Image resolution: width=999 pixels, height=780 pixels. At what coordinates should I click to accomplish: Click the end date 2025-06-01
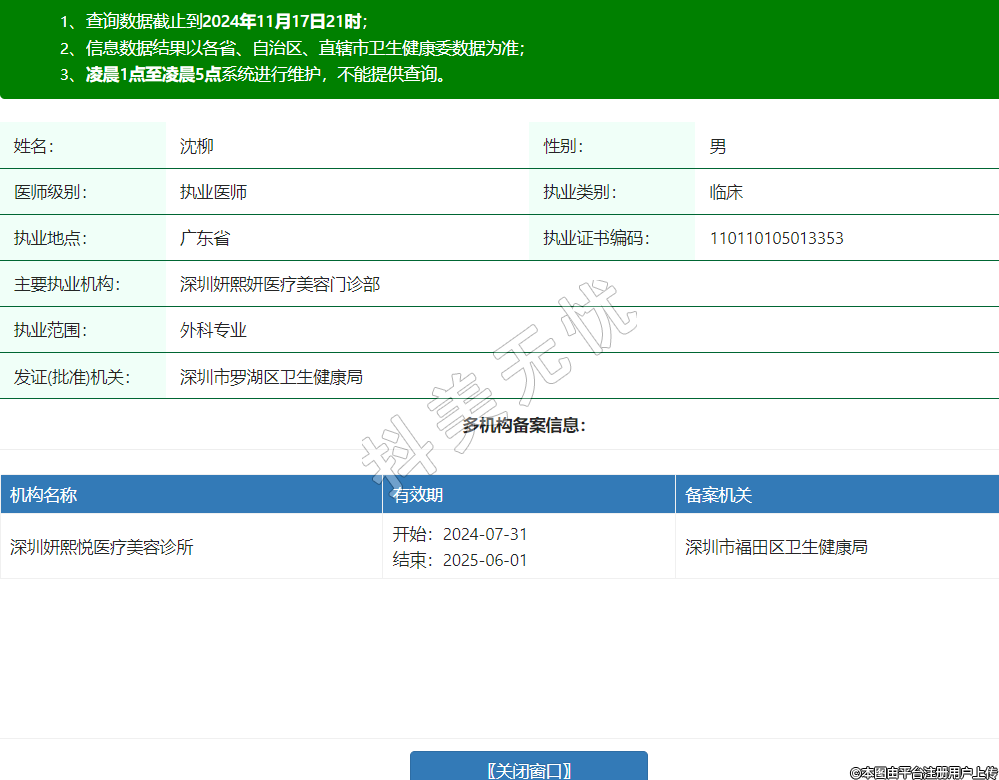click(x=485, y=560)
